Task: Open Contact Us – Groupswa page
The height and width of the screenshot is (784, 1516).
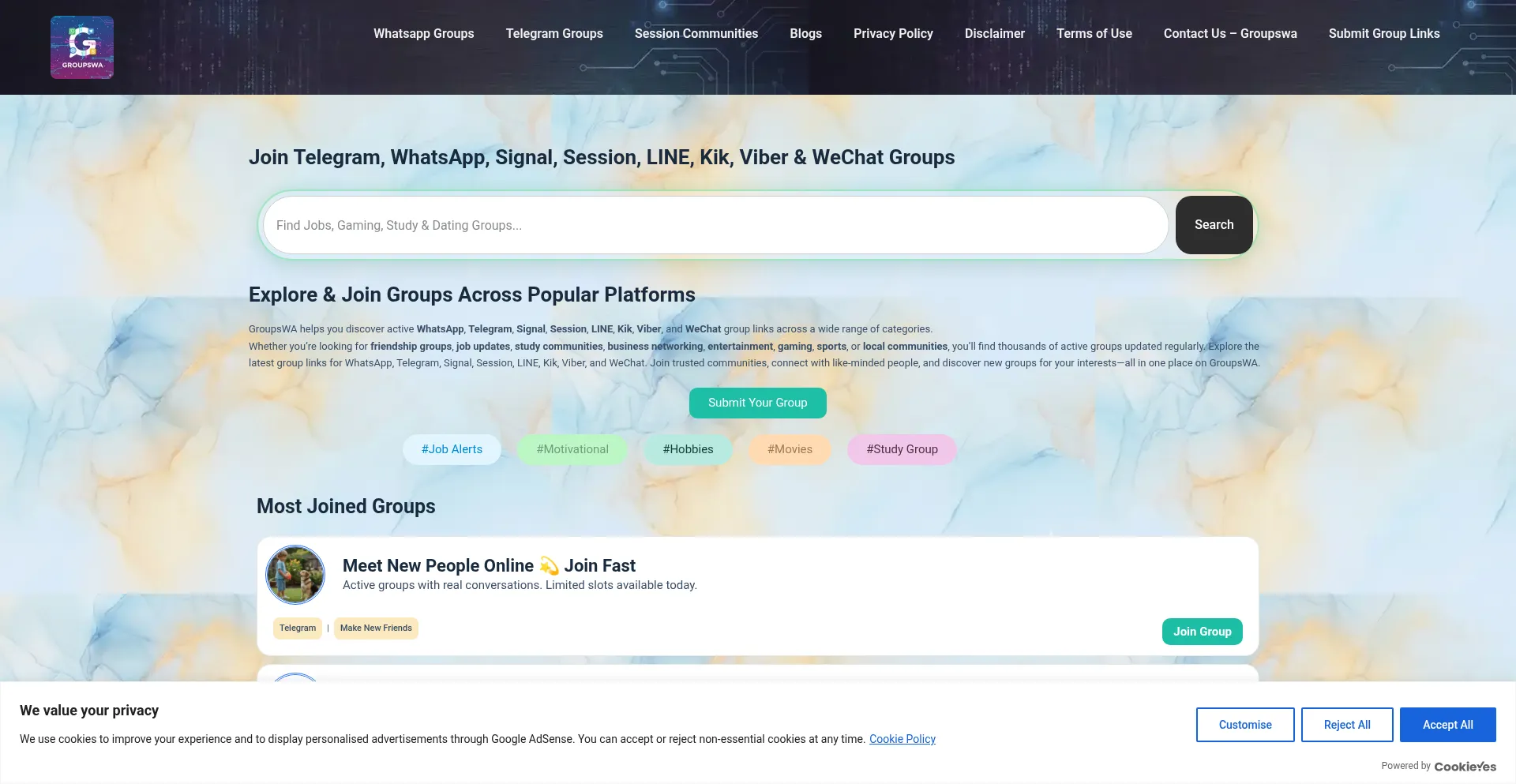Action: (1230, 33)
